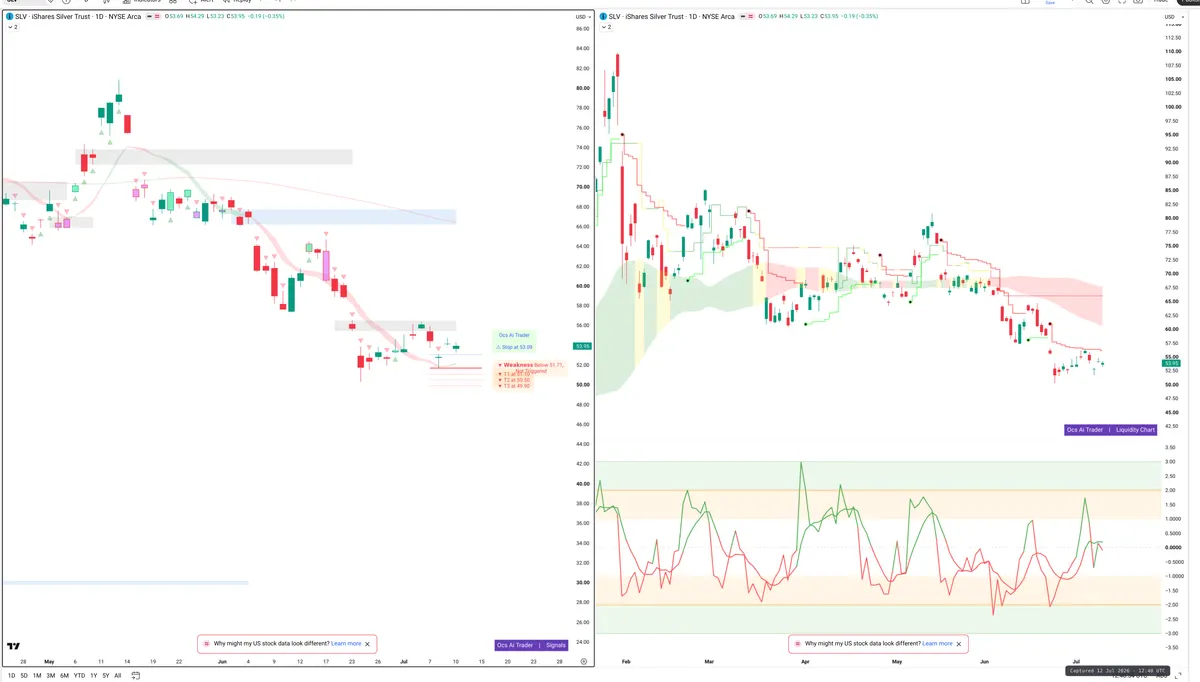Viewport: 1200px width, 682px height.
Task: Click the T3 at 49.90 target label
Action: (x=516, y=385)
